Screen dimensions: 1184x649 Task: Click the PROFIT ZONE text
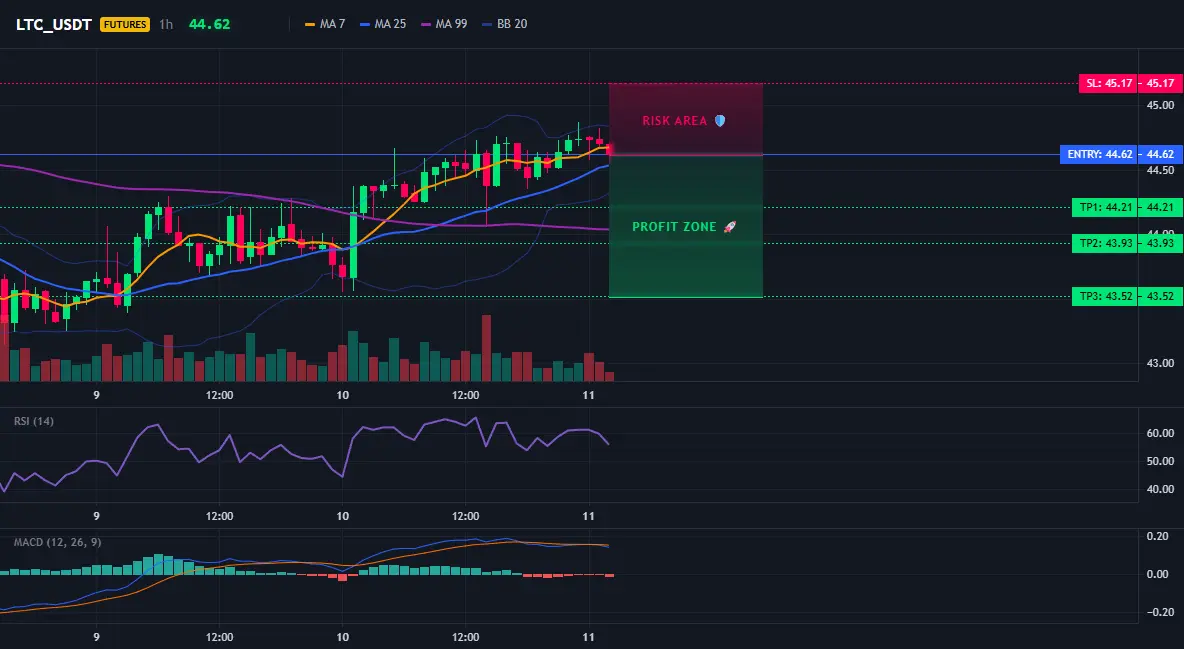(674, 227)
